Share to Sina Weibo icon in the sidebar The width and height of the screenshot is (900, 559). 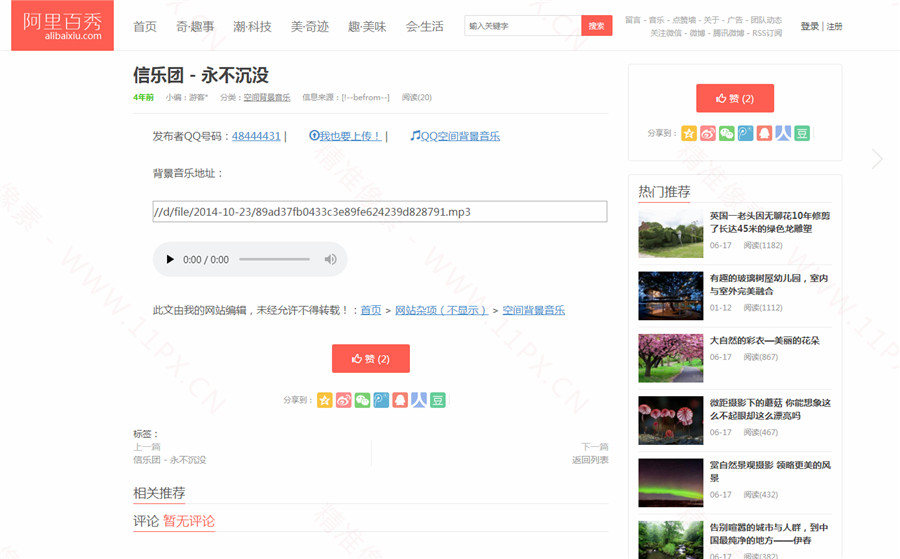tap(708, 133)
